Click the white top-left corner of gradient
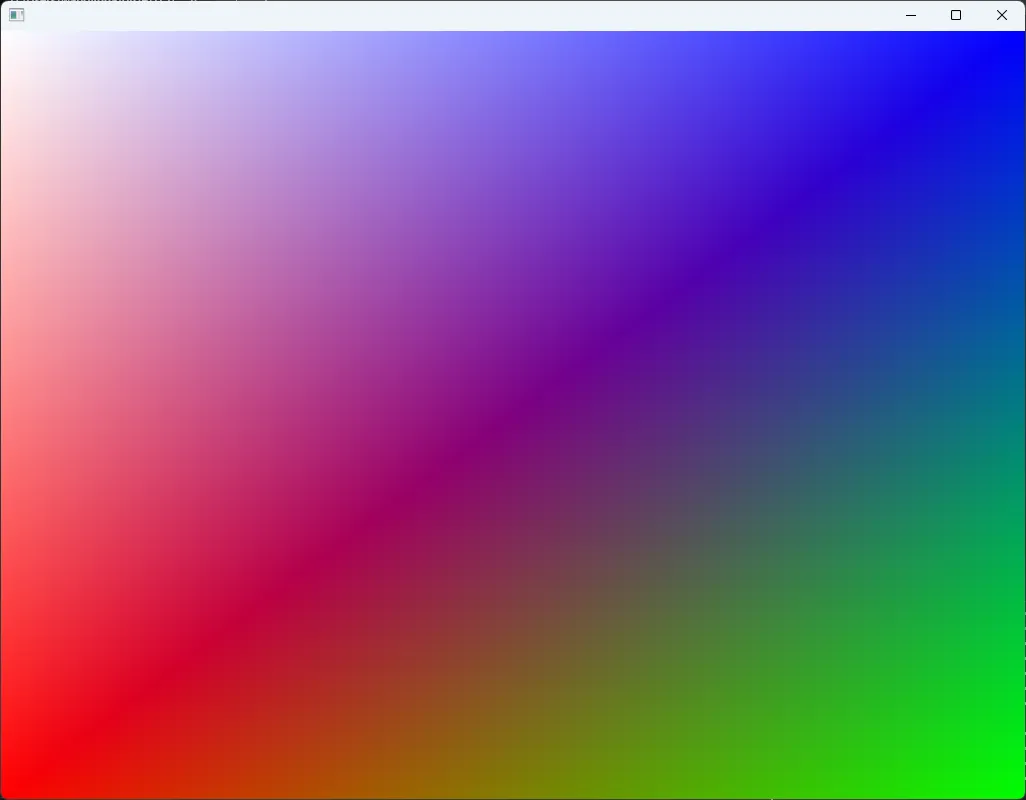 point(10,40)
